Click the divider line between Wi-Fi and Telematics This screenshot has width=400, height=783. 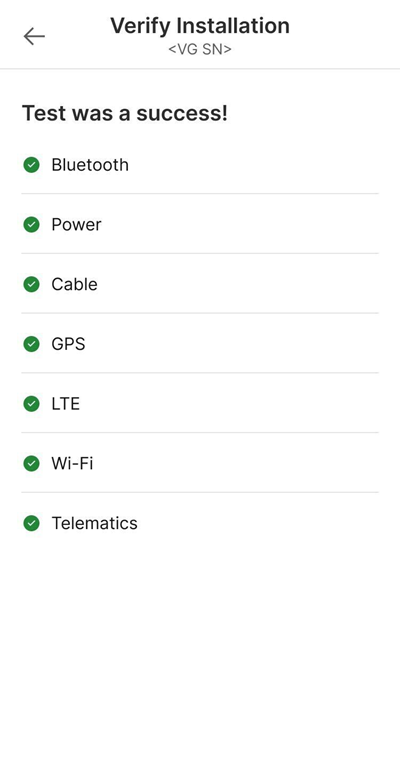[x=200, y=492]
